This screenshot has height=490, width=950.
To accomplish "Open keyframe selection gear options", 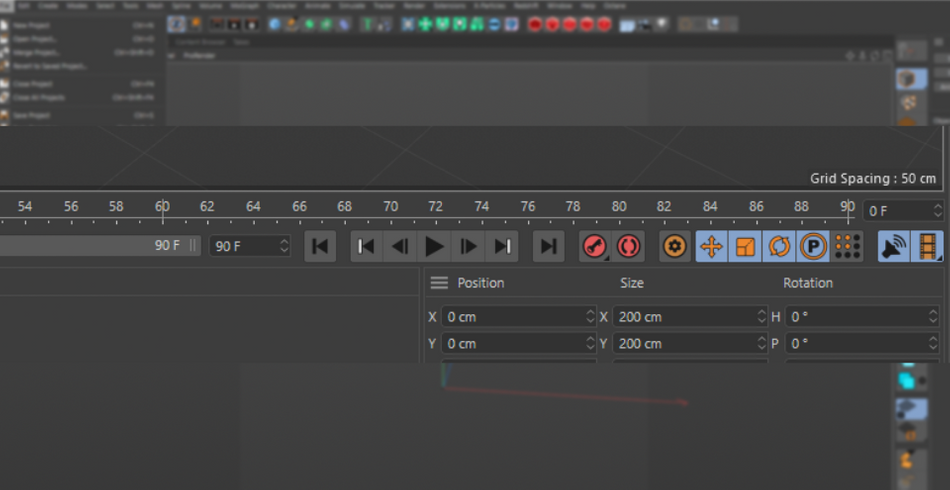I will pos(675,247).
